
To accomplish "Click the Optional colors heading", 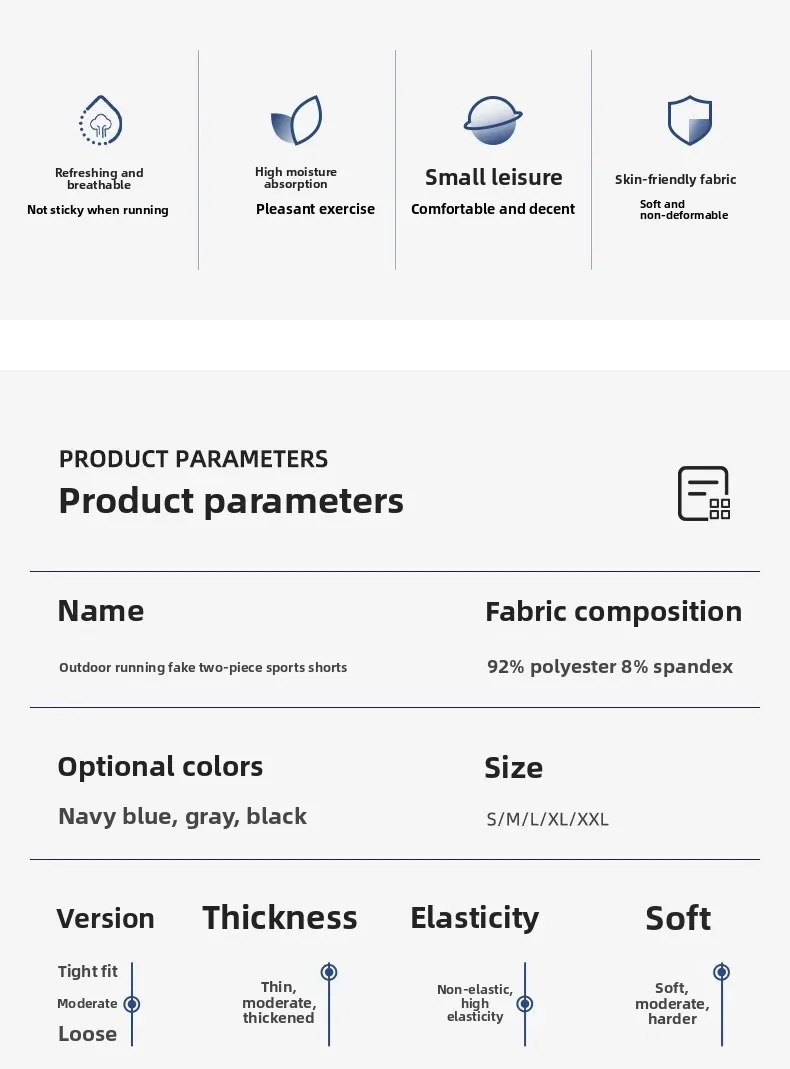I will pyautogui.click(x=160, y=767).
